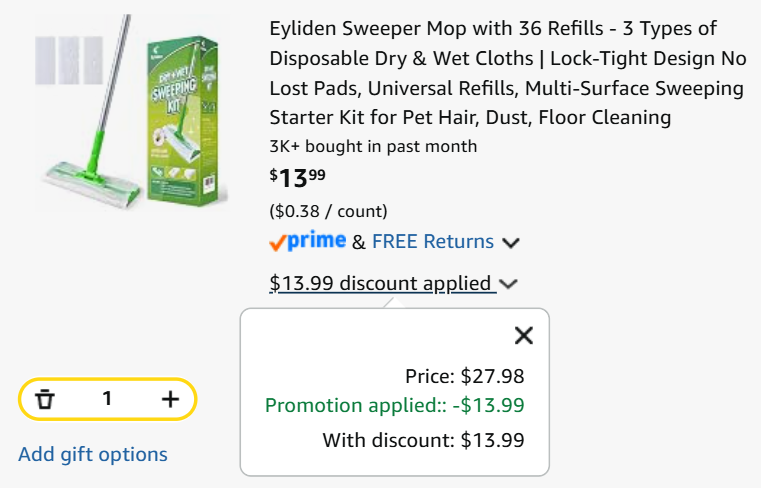This screenshot has width=761, height=488.
Task: Increase quantity with the plus icon
Action: tap(170, 399)
